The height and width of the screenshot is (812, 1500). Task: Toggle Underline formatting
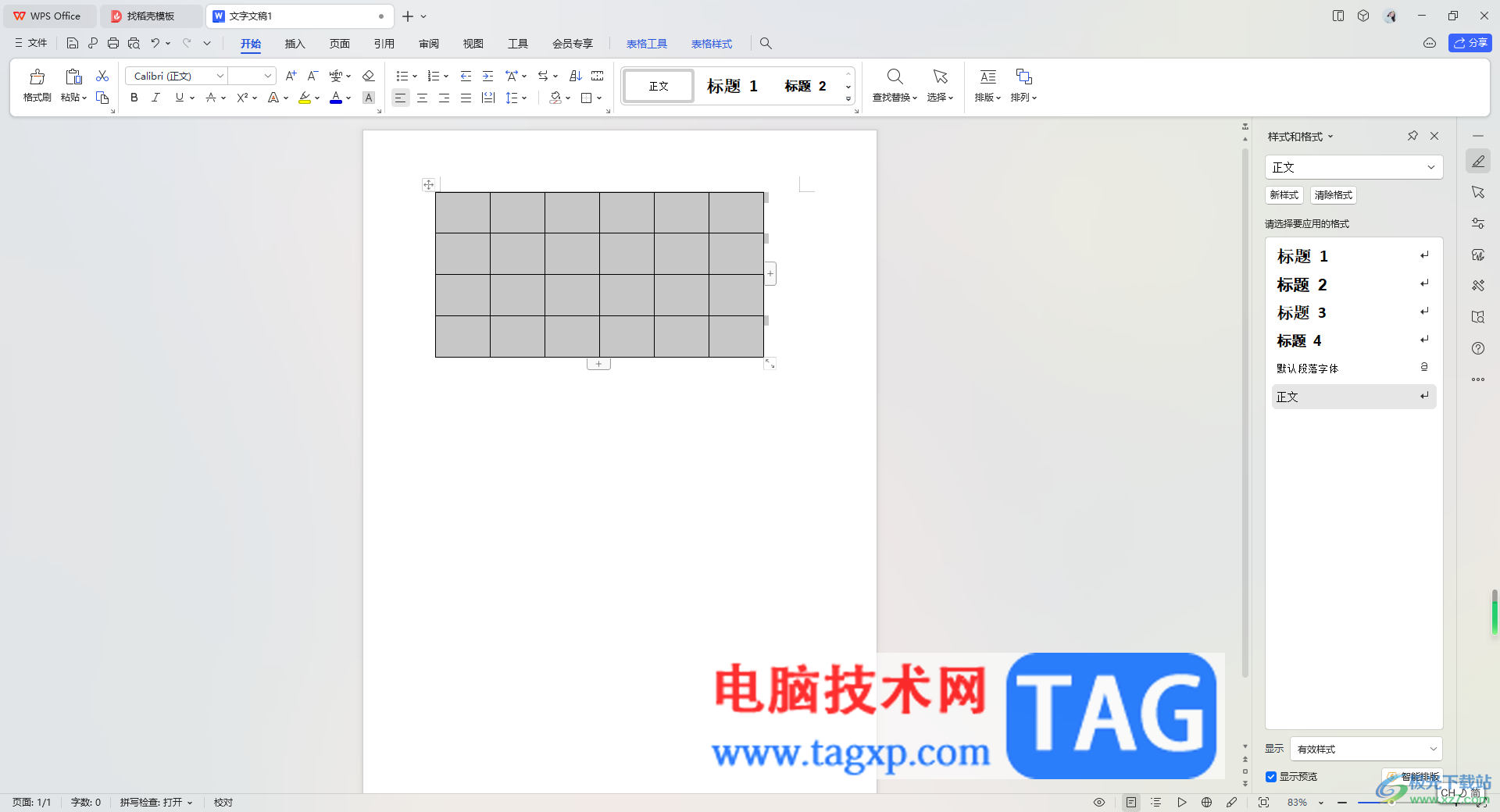pos(180,98)
